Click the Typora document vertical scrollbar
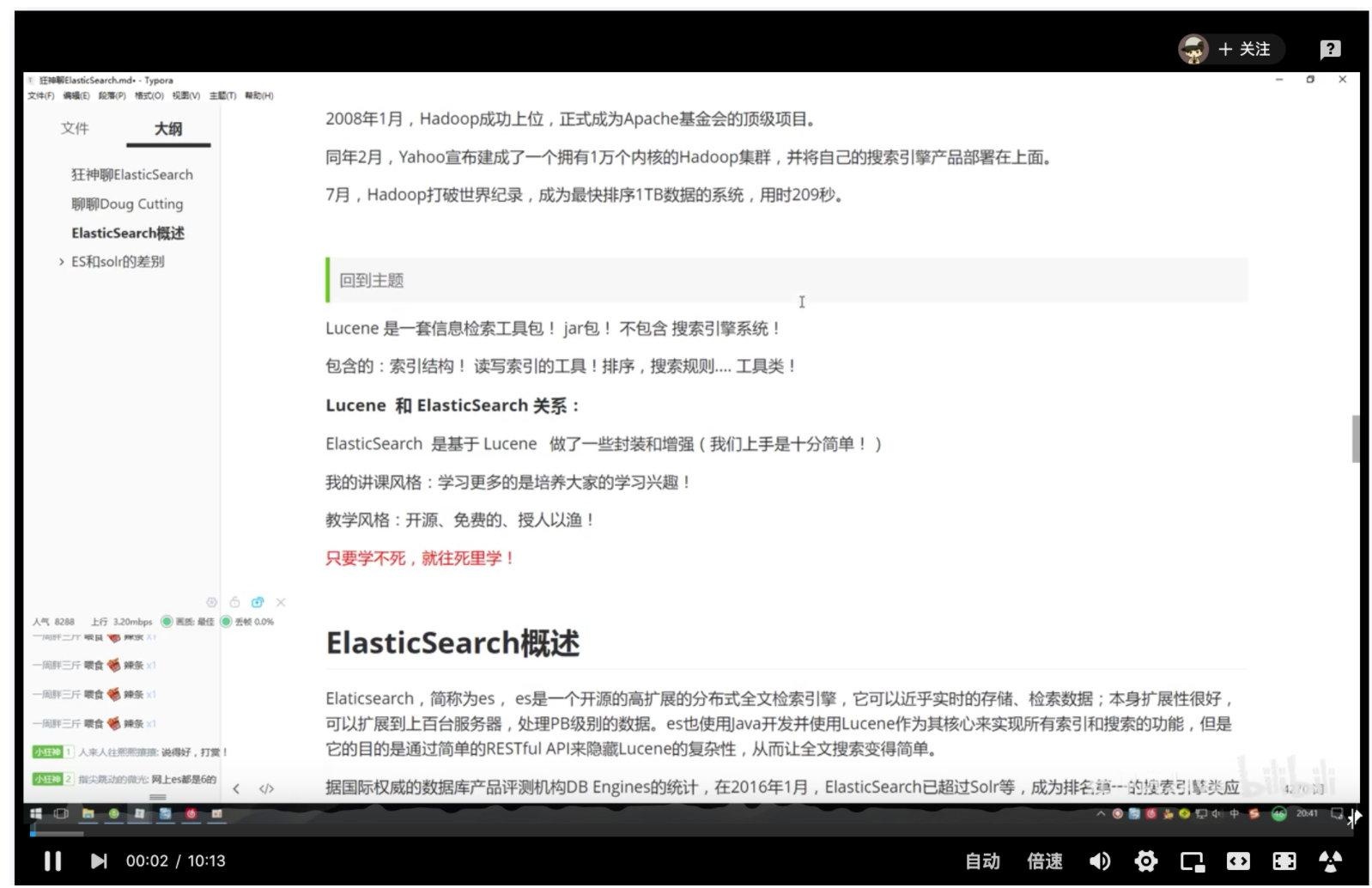Image resolution: width=1372 pixels, height=888 pixels. 1356,439
